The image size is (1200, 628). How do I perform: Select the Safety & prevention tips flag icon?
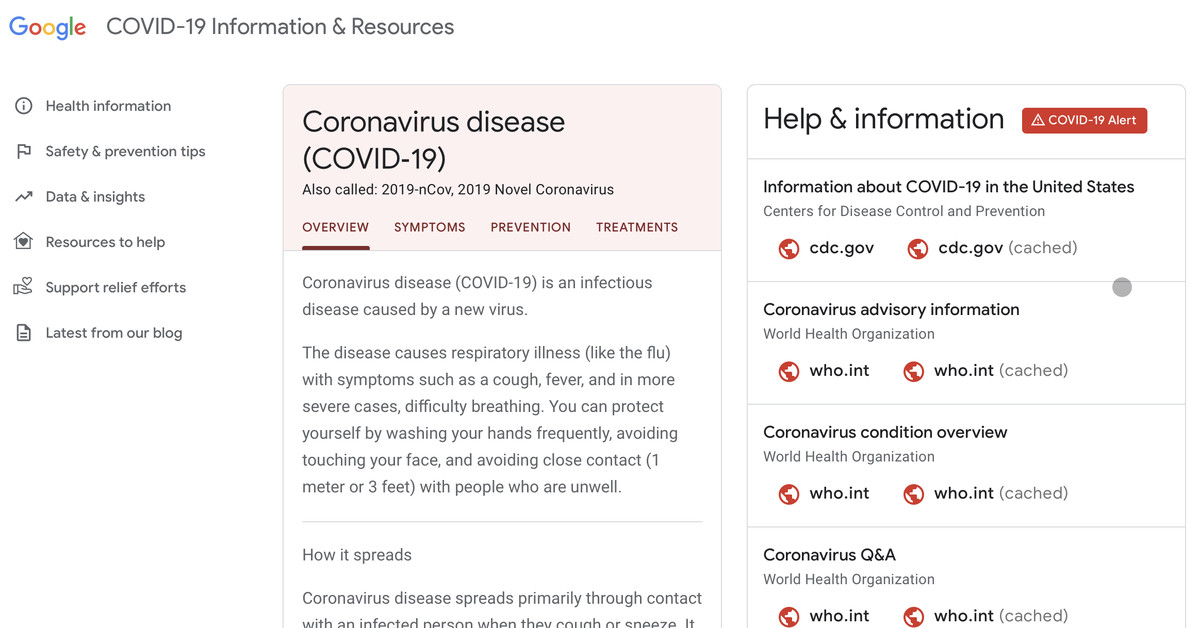click(x=22, y=150)
